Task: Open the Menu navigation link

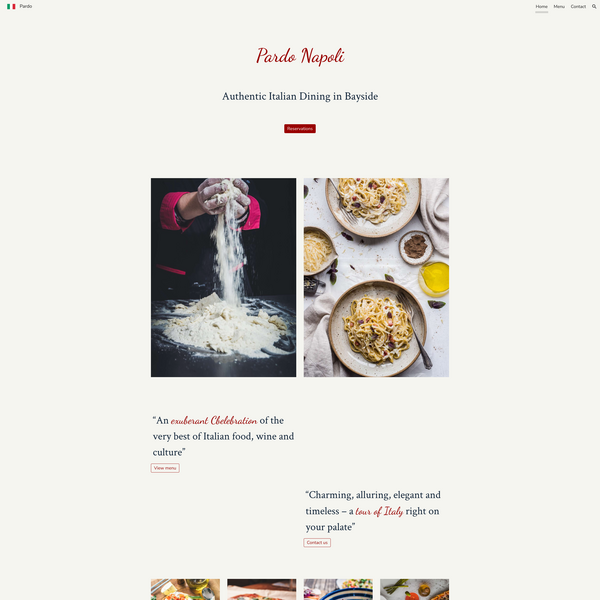Action: (x=559, y=7)
